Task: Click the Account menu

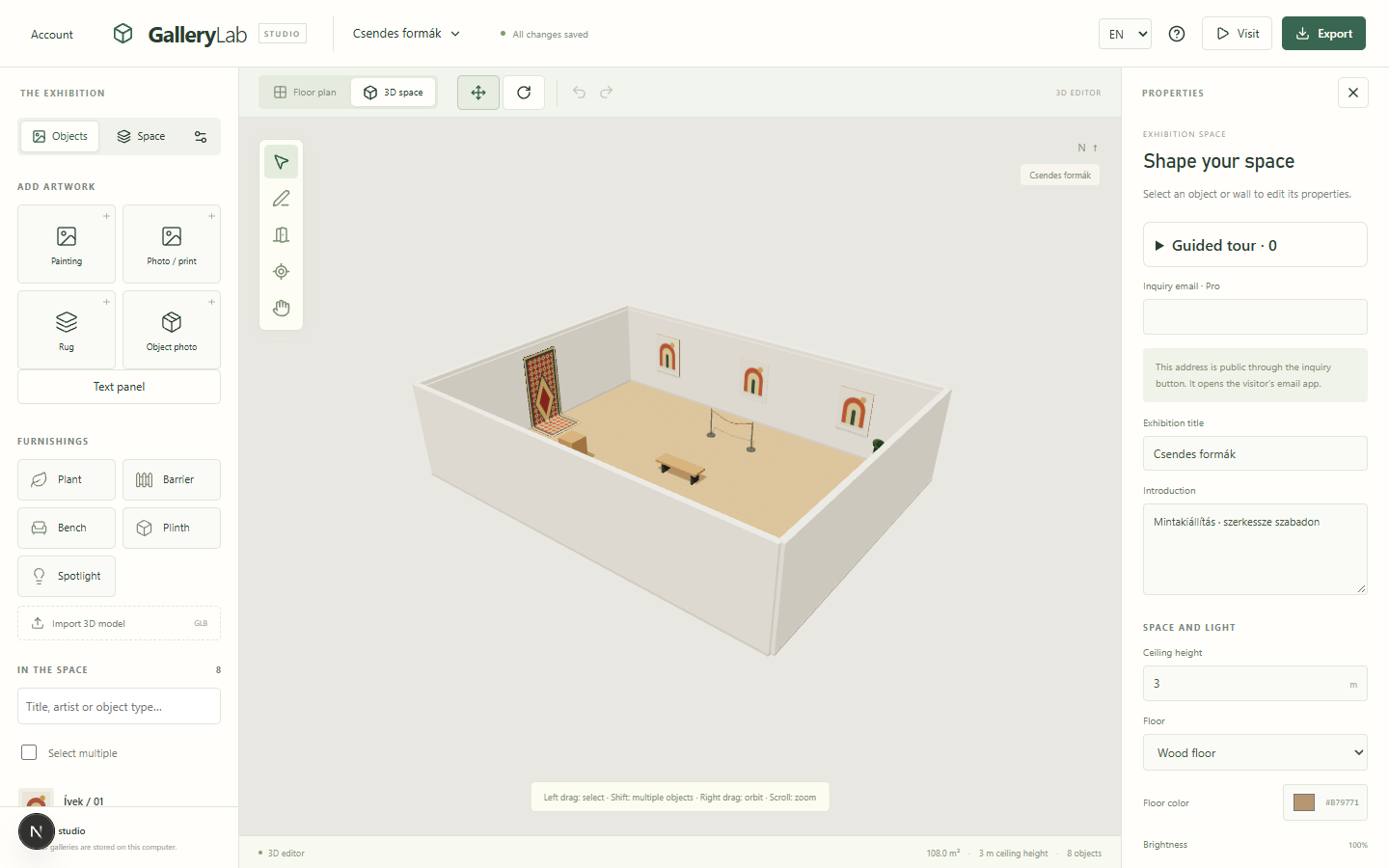Action: click(x=52, y=35)
